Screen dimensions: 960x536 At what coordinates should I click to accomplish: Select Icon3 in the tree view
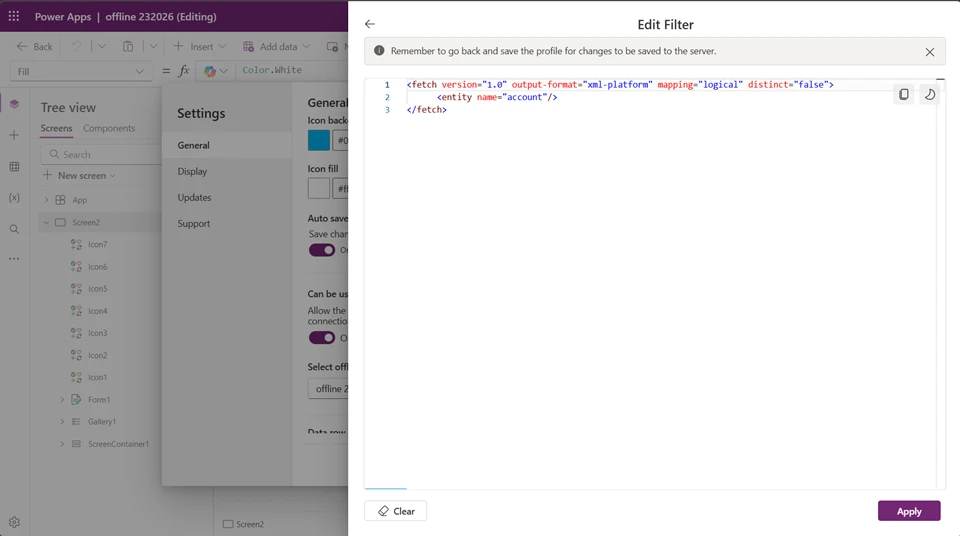point(97,333)
